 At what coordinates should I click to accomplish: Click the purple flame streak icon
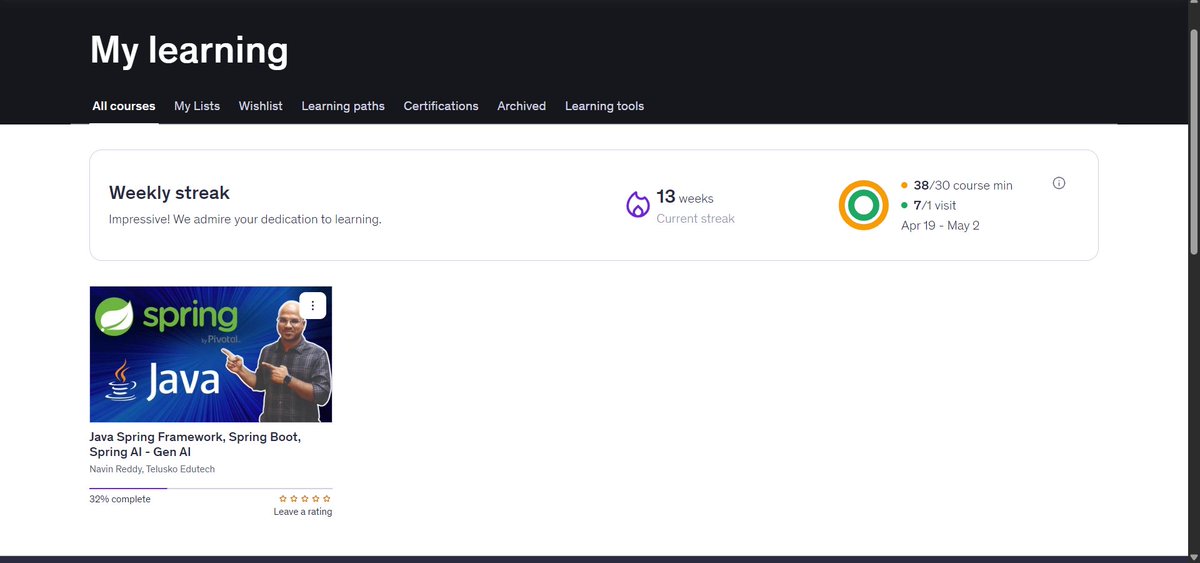point(638,205)
